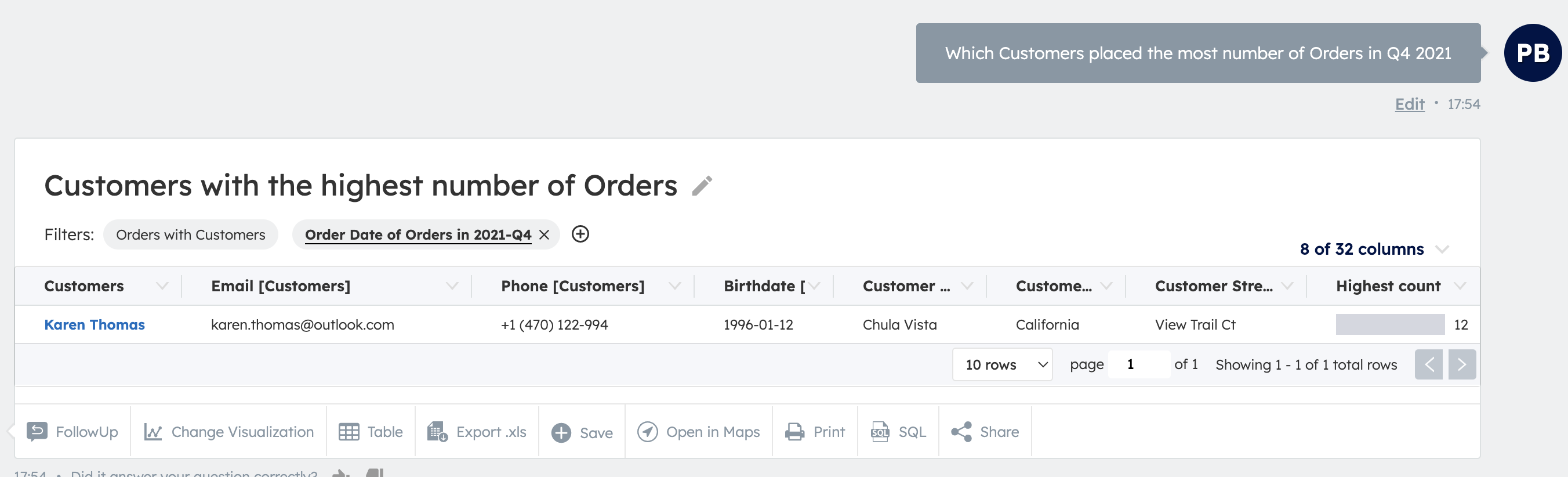Show the underlying SQL query
Image resolution: width=1568 pixels, height=477 pixels.
879,432
